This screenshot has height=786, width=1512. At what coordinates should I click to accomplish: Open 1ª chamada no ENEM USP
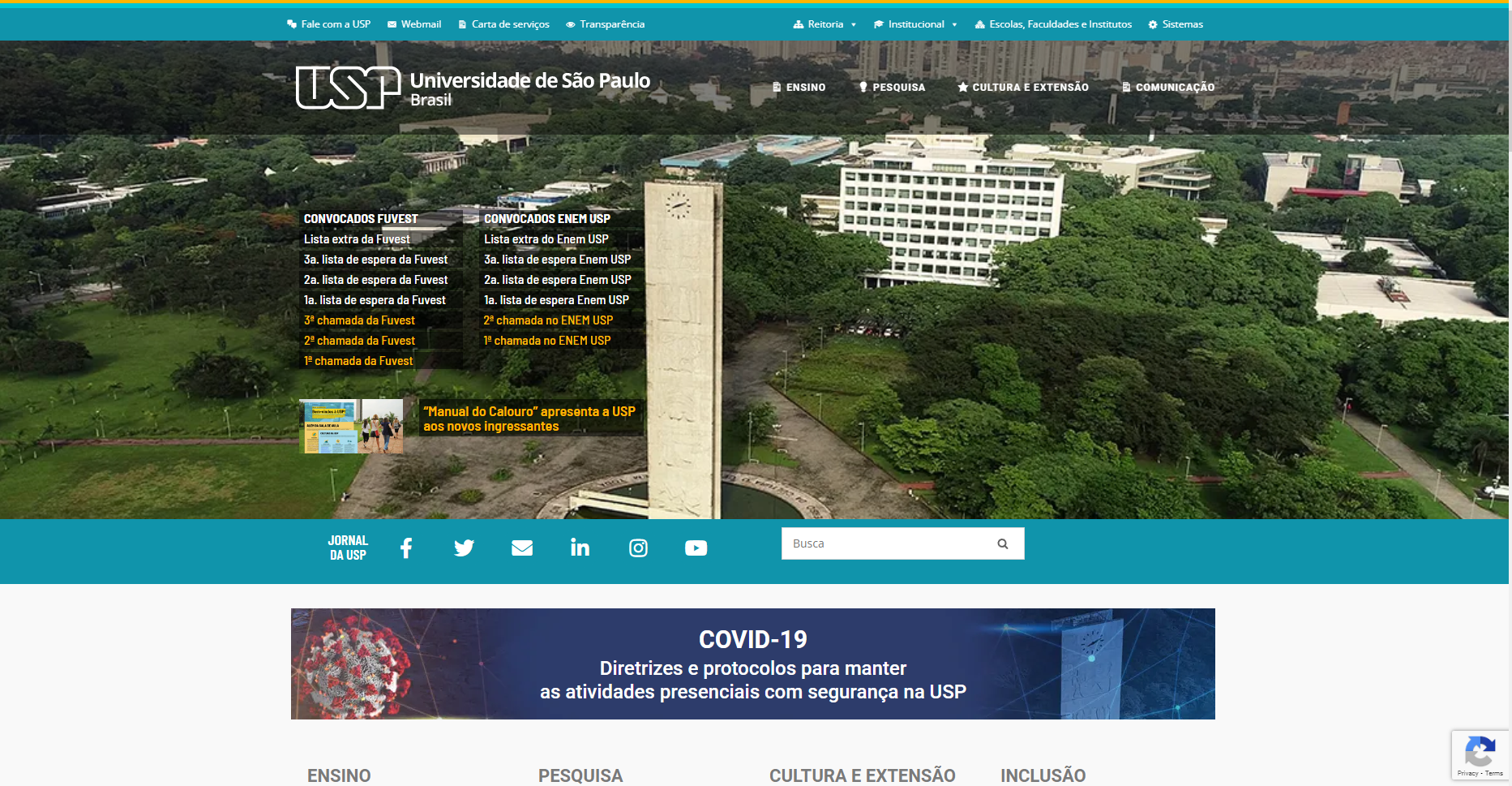[547, 341]
